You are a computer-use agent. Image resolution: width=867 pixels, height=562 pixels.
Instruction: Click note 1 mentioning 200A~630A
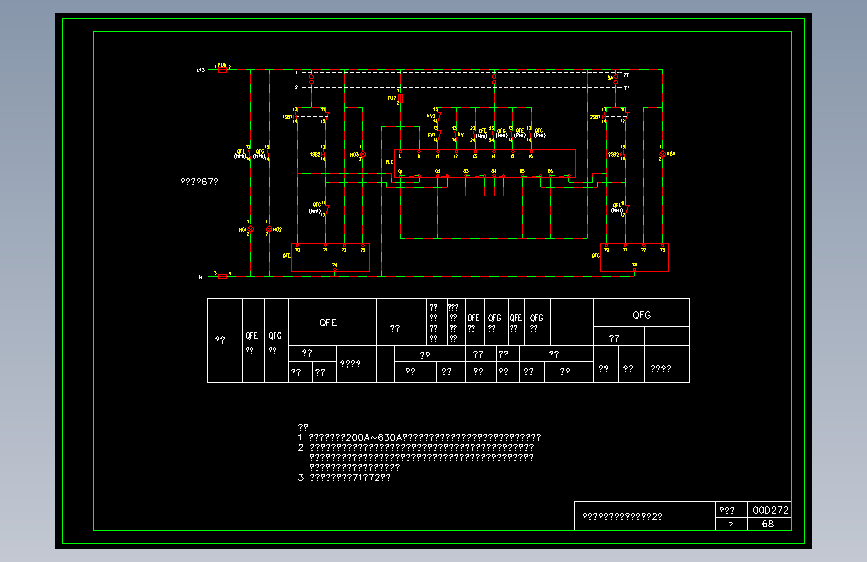click(419, 438)
